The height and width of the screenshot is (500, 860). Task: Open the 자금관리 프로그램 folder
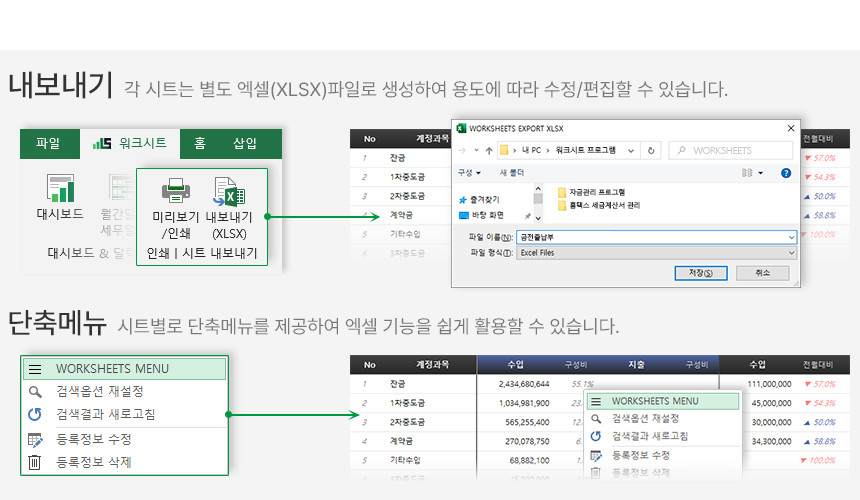pos(596,192)
